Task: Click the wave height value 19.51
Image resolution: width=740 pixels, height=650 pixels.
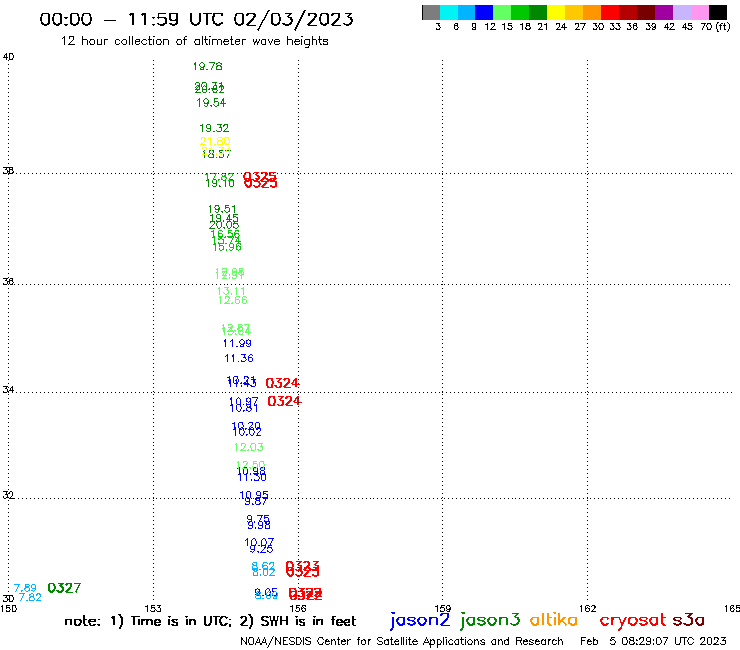Action: (222, 209)
